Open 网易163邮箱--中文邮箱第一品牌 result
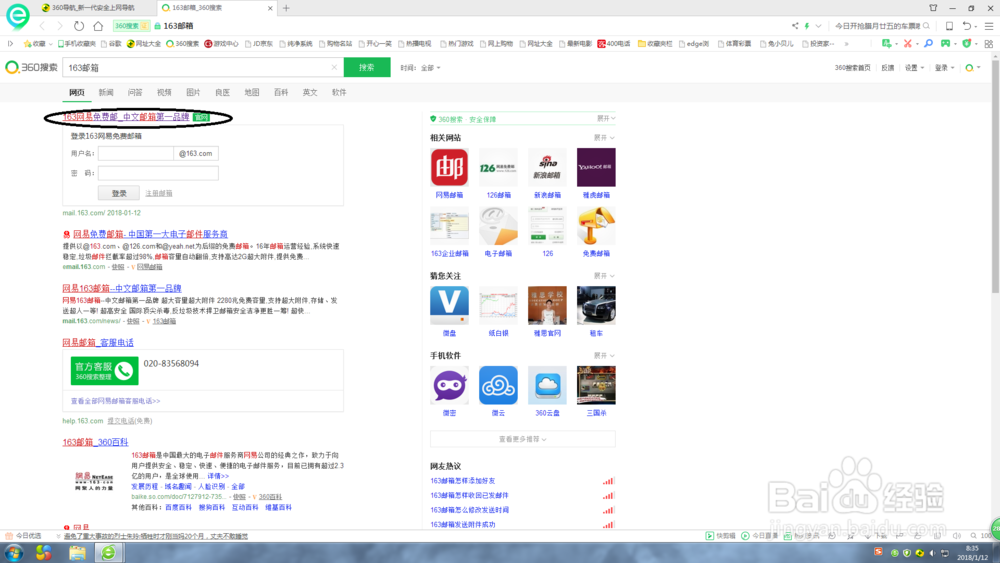1000x563 pixels. [122, 288]
